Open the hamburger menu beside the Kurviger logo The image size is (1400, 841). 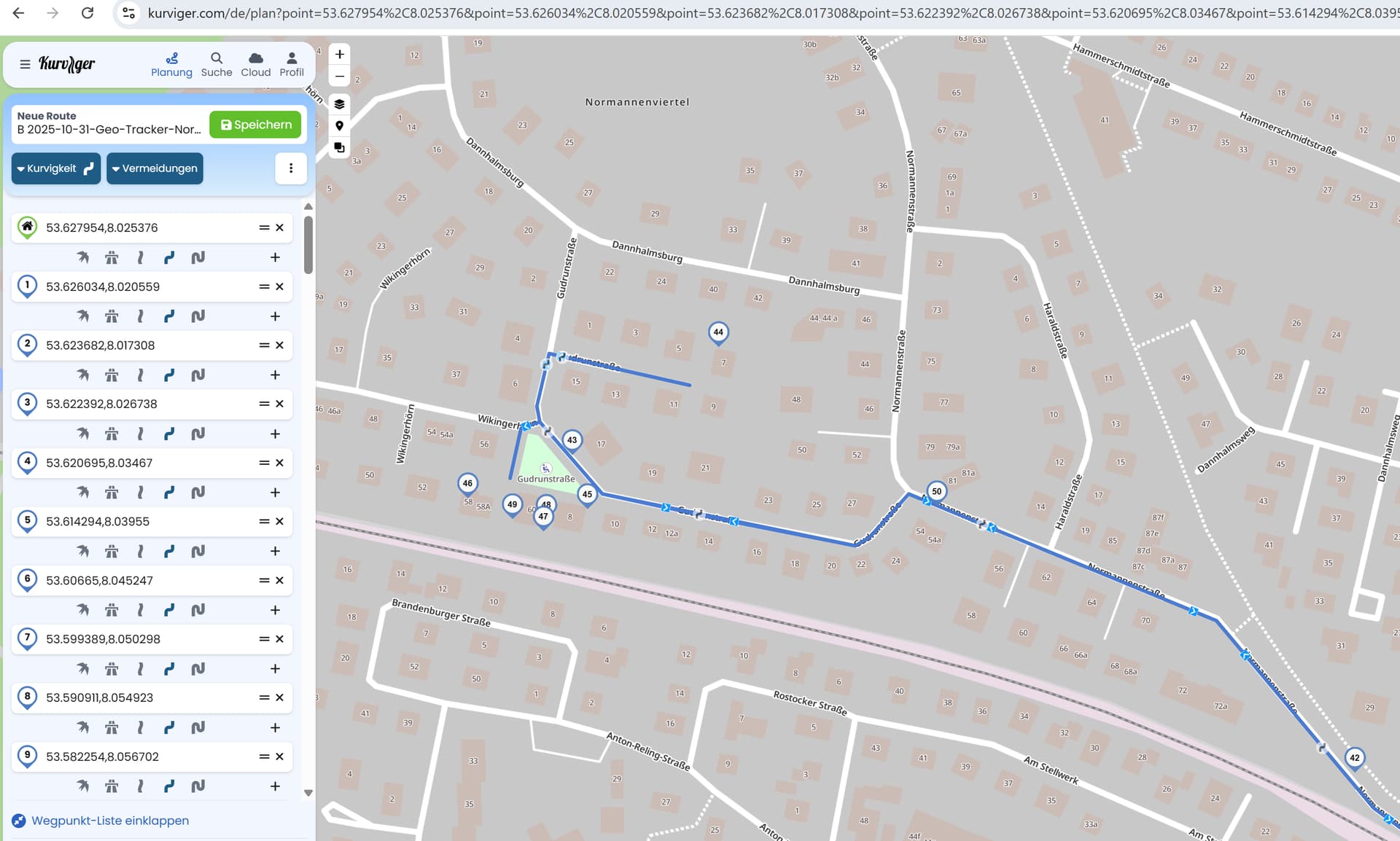[25, 64]
